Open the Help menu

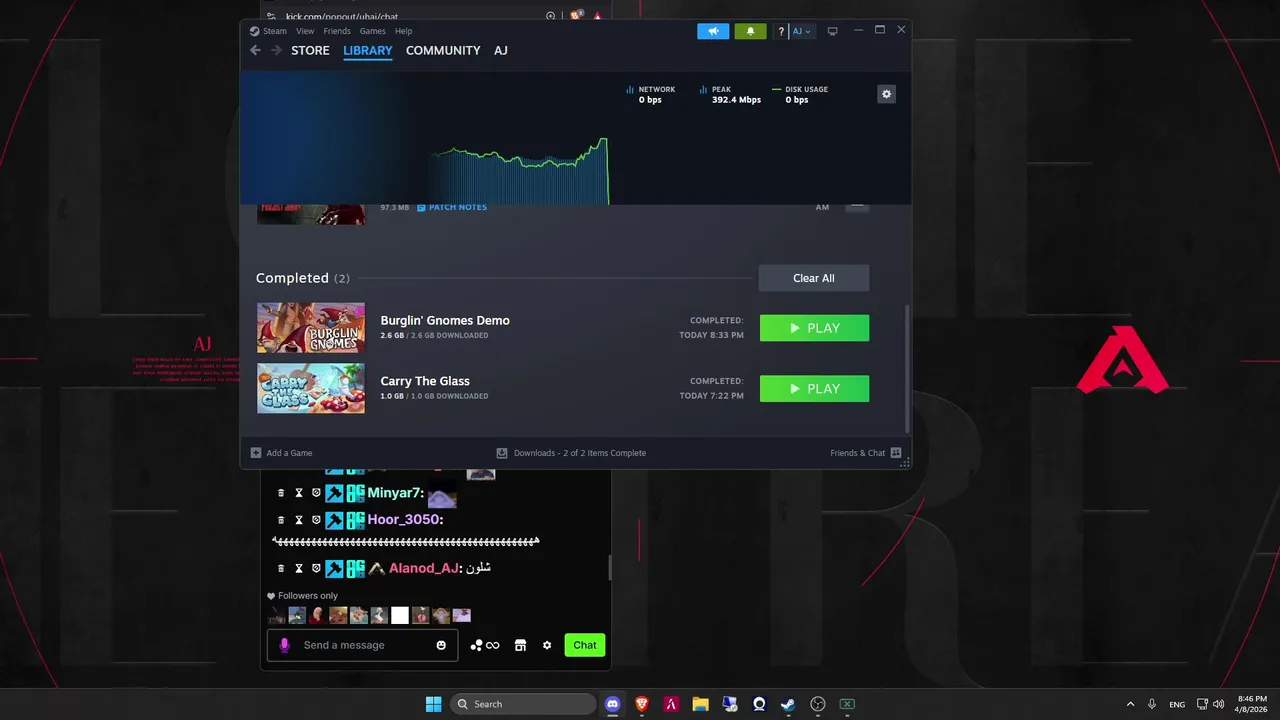[403, 31]
